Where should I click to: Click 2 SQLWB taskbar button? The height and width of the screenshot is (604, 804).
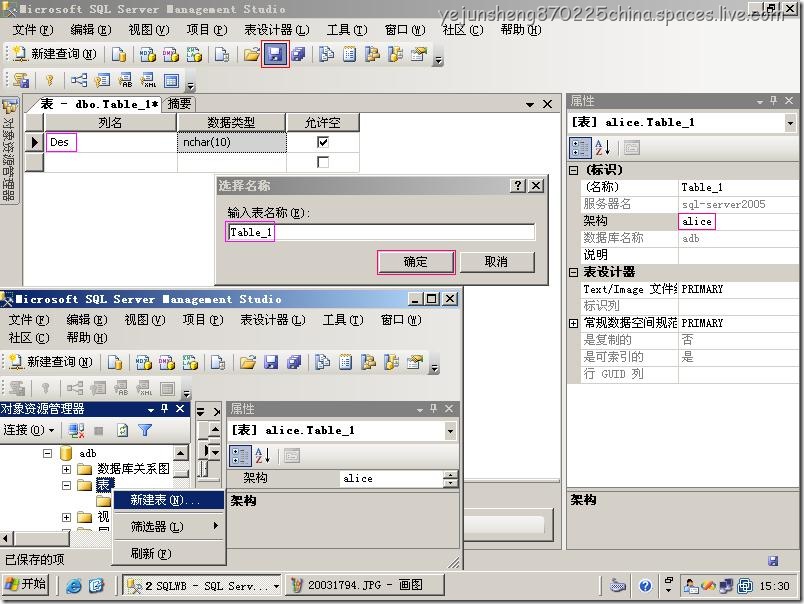(x=202, y=586)
